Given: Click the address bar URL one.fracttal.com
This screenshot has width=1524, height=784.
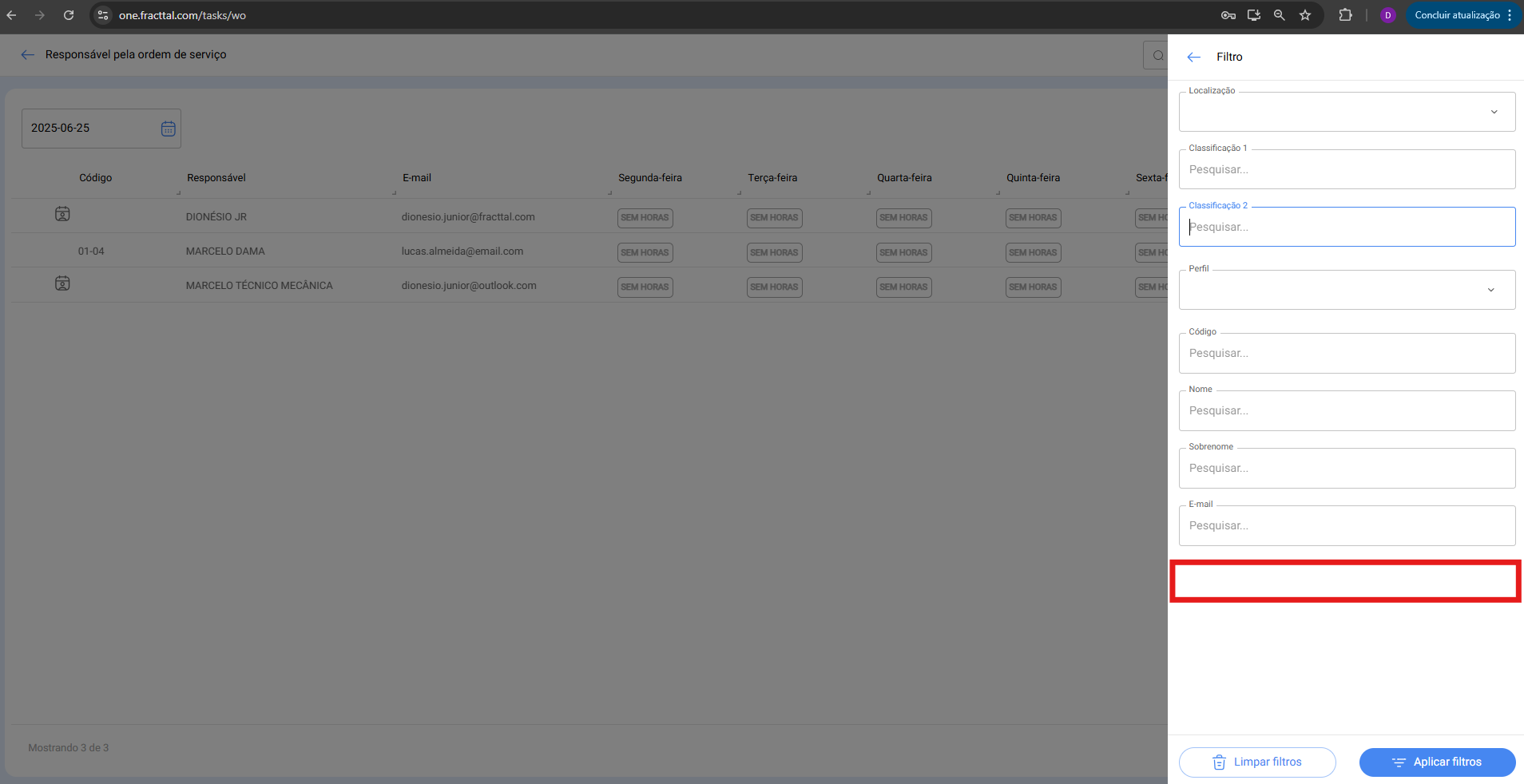Looking at the screenshot, I should tap(182, 15).
